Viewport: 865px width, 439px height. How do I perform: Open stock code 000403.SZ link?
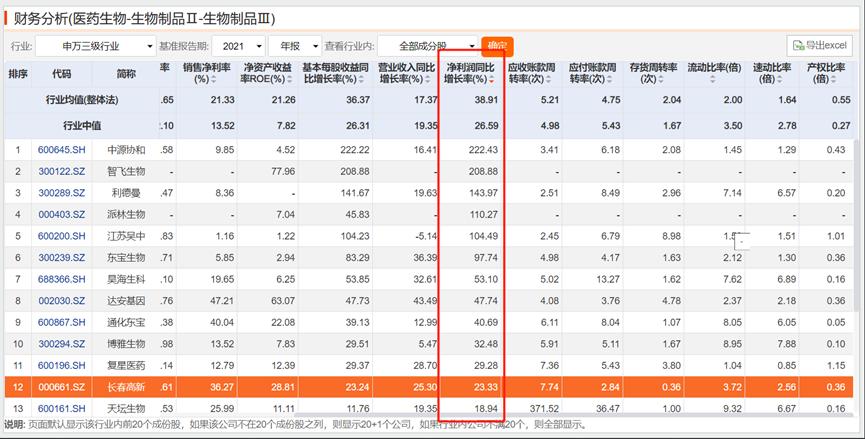point(62,215)
